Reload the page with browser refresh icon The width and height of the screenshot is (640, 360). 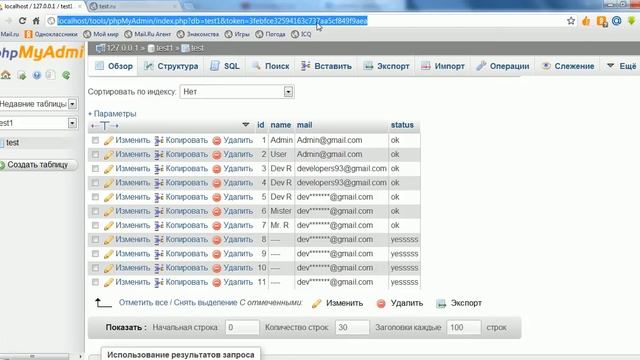22,21
